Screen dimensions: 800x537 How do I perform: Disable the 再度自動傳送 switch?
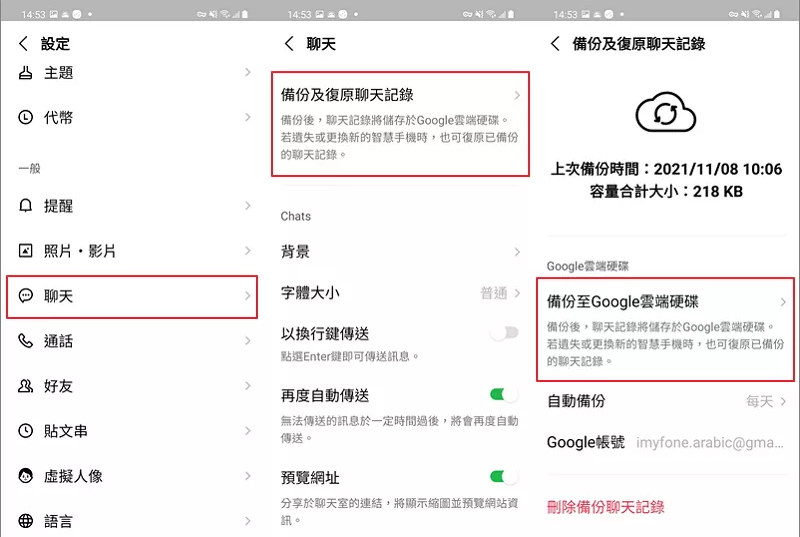504,395
